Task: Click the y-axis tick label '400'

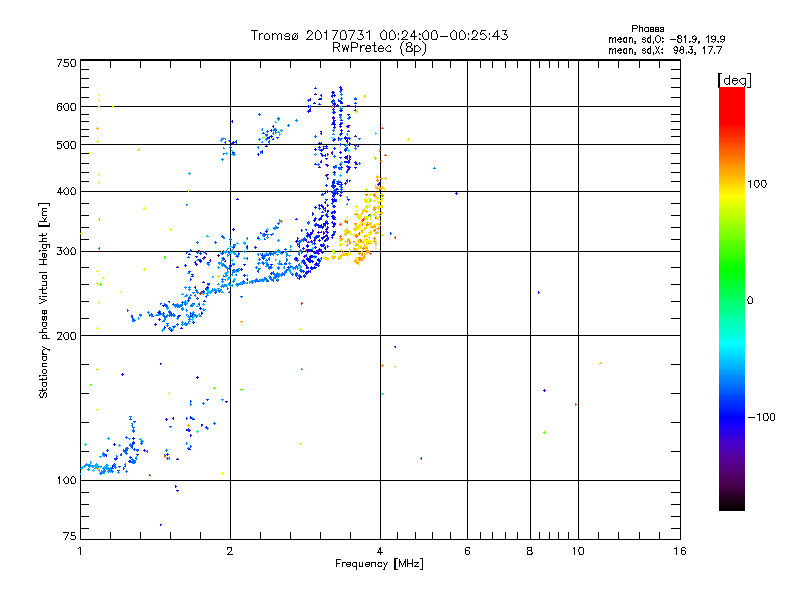Action: click(x=66, y=192)
